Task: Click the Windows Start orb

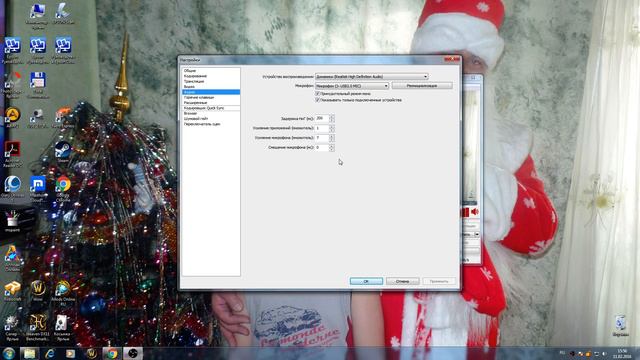Action: point(9,353)
